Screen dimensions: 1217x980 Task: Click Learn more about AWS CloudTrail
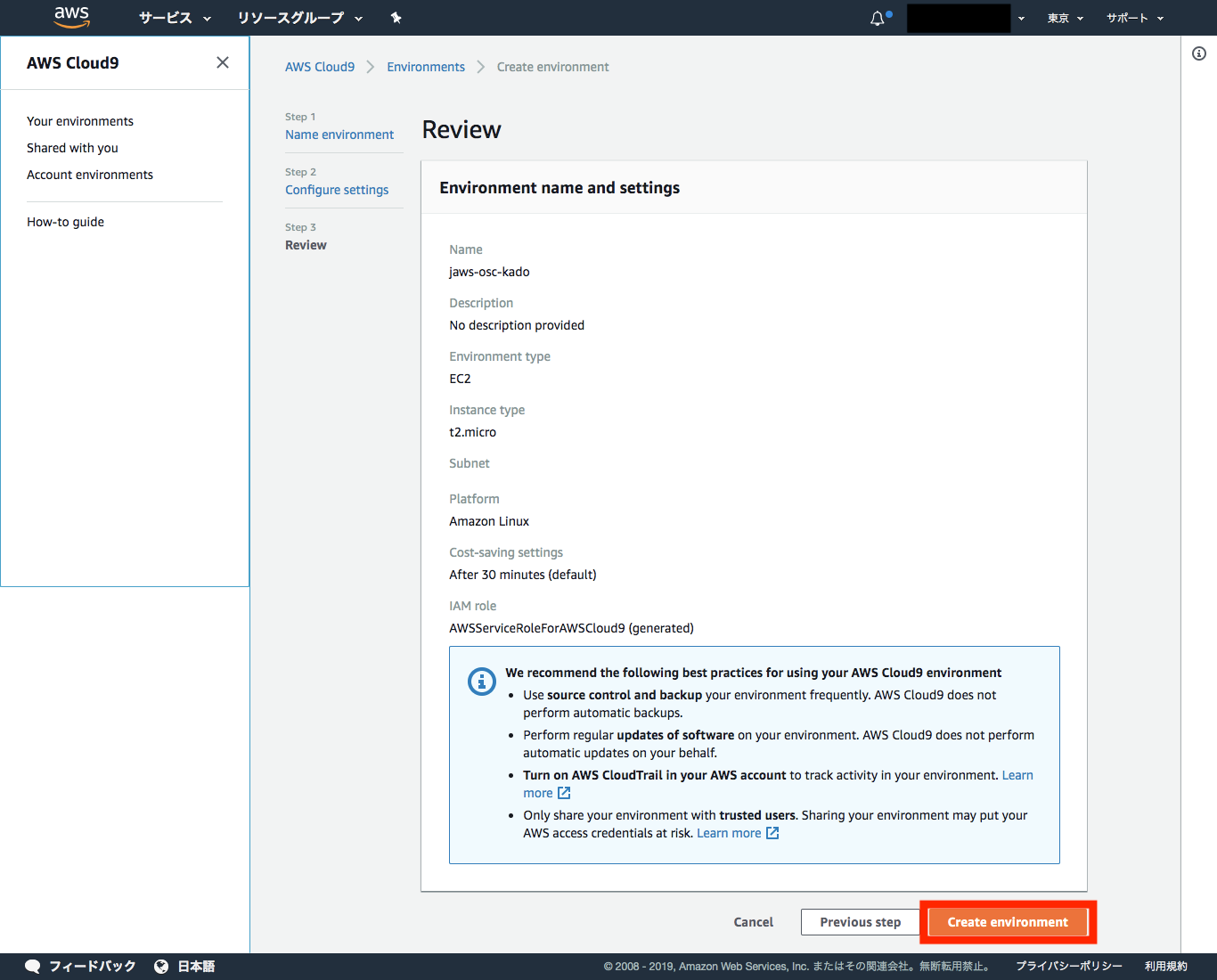tap(1017, 775)
